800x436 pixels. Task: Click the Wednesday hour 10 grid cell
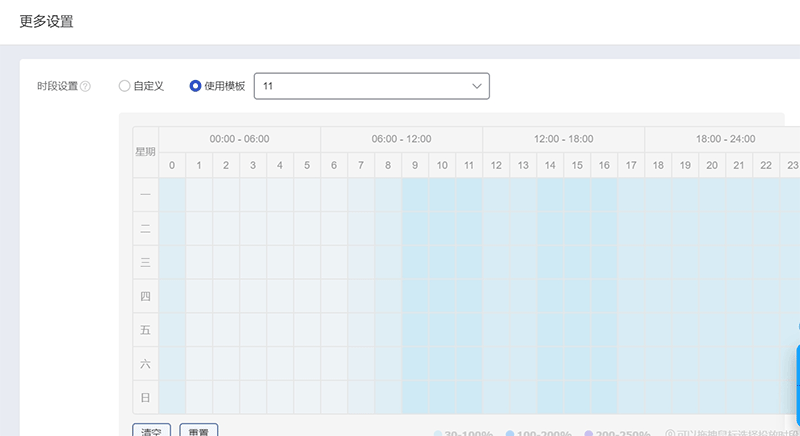442,262
